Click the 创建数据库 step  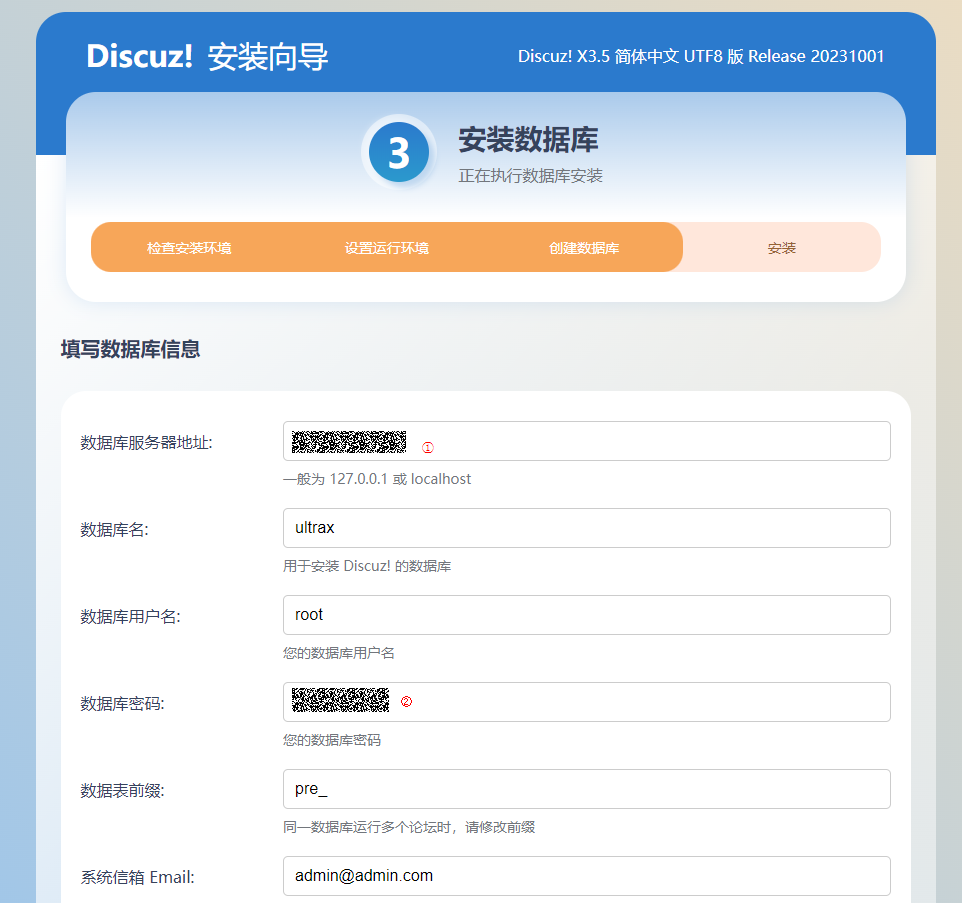pos(584,248)
